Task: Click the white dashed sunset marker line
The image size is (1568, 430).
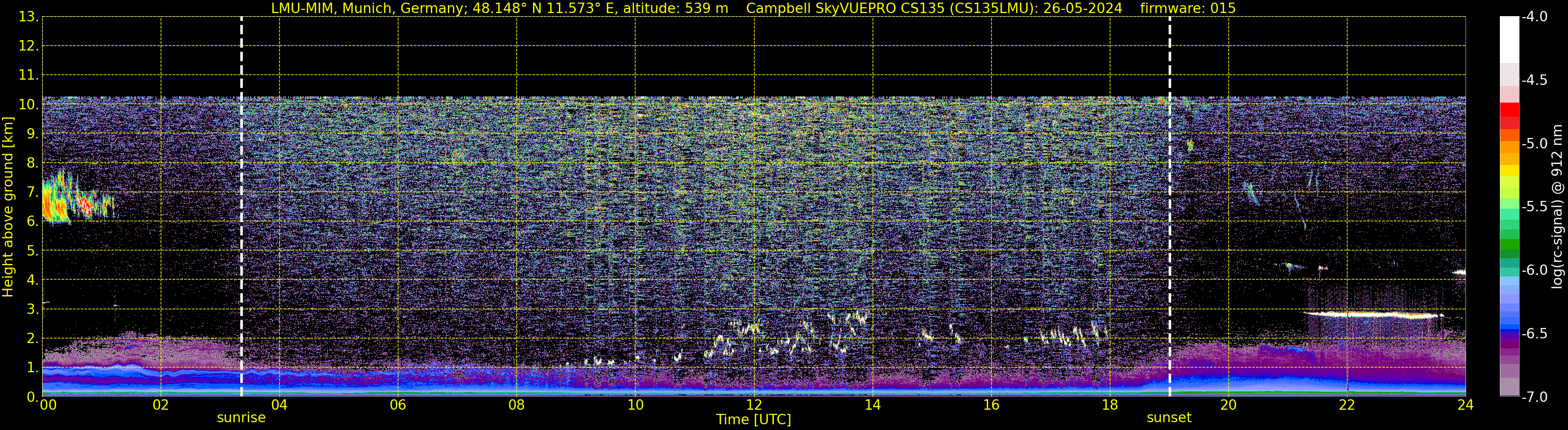Action: 1169,207
